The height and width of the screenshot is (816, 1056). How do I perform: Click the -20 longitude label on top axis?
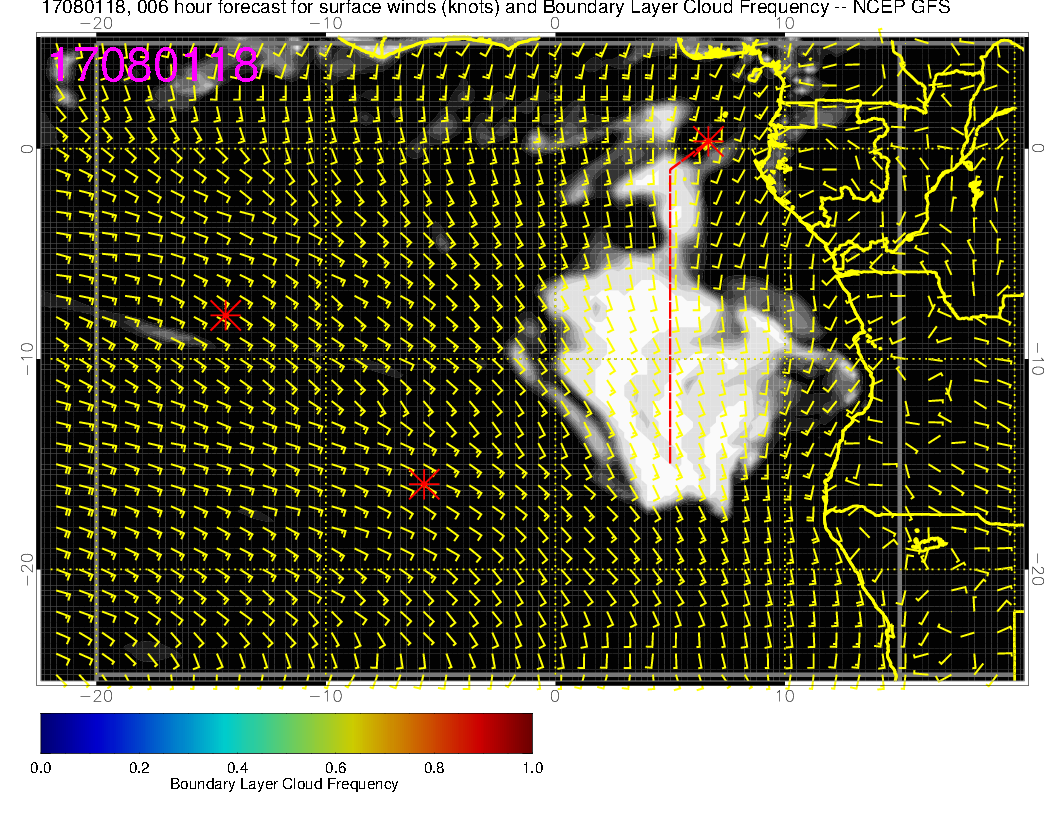point(95,23)
